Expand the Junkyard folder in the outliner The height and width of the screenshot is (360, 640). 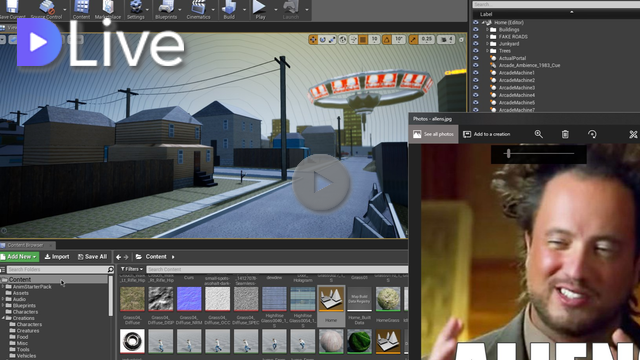tap(487, 44)
